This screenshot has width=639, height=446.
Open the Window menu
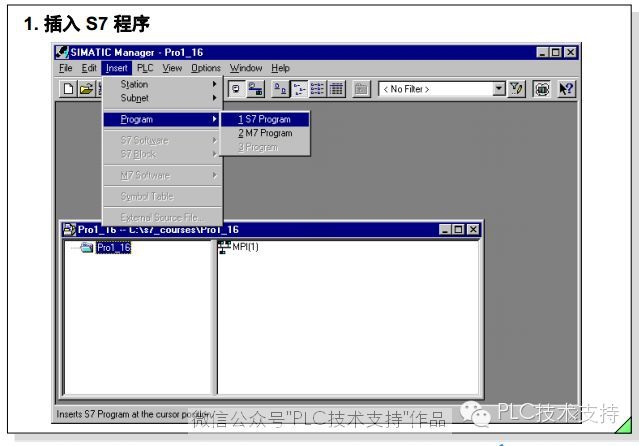pyautogui.click(x=246, y=68)
